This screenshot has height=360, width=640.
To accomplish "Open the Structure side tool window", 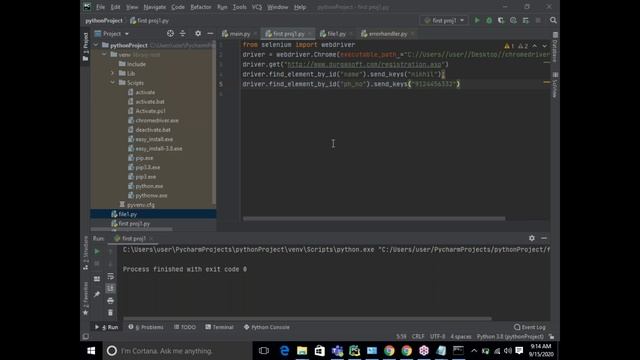I will point(85,253).
